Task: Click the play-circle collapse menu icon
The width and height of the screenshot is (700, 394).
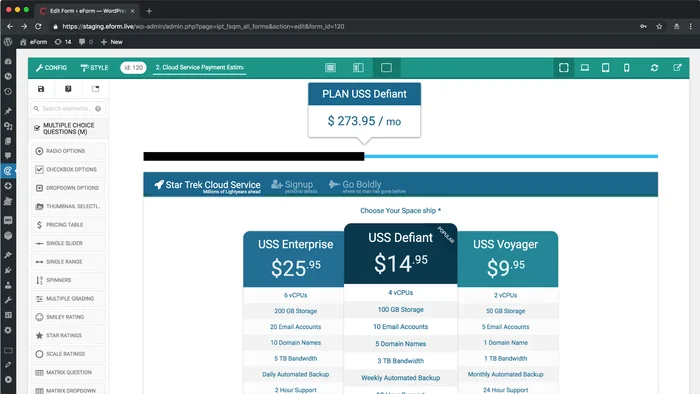Action: click(8, 379)
